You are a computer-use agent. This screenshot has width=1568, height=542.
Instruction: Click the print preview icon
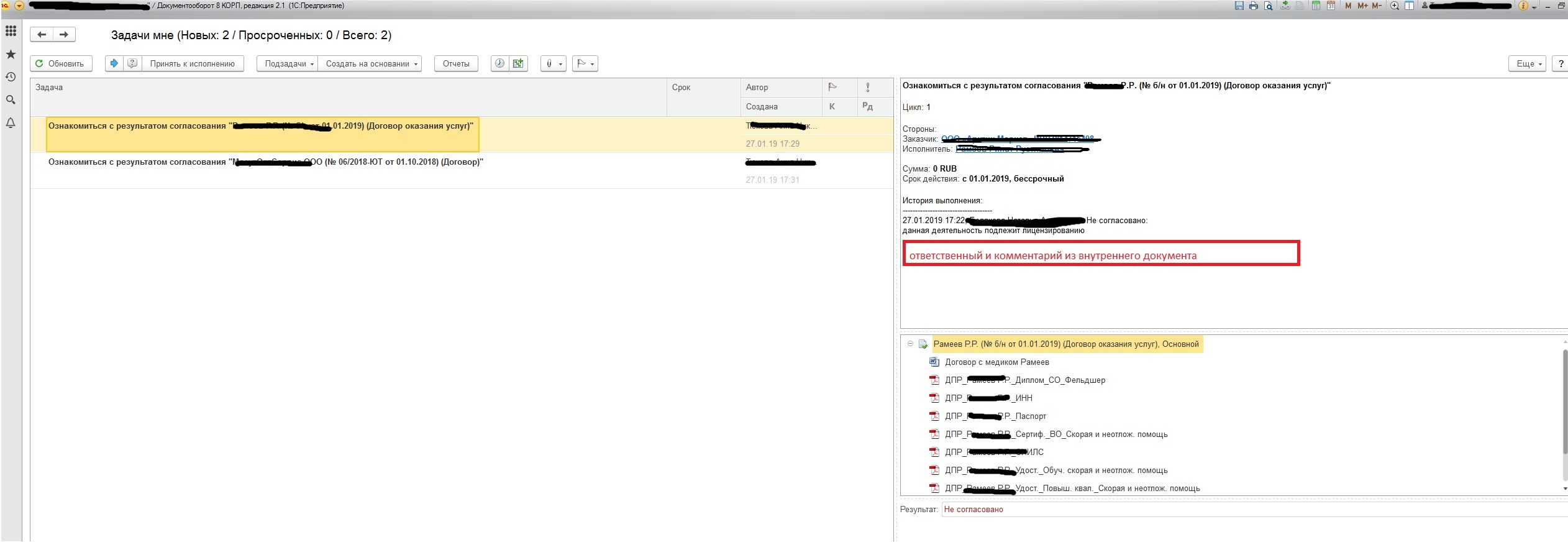tap(1268, 6)
